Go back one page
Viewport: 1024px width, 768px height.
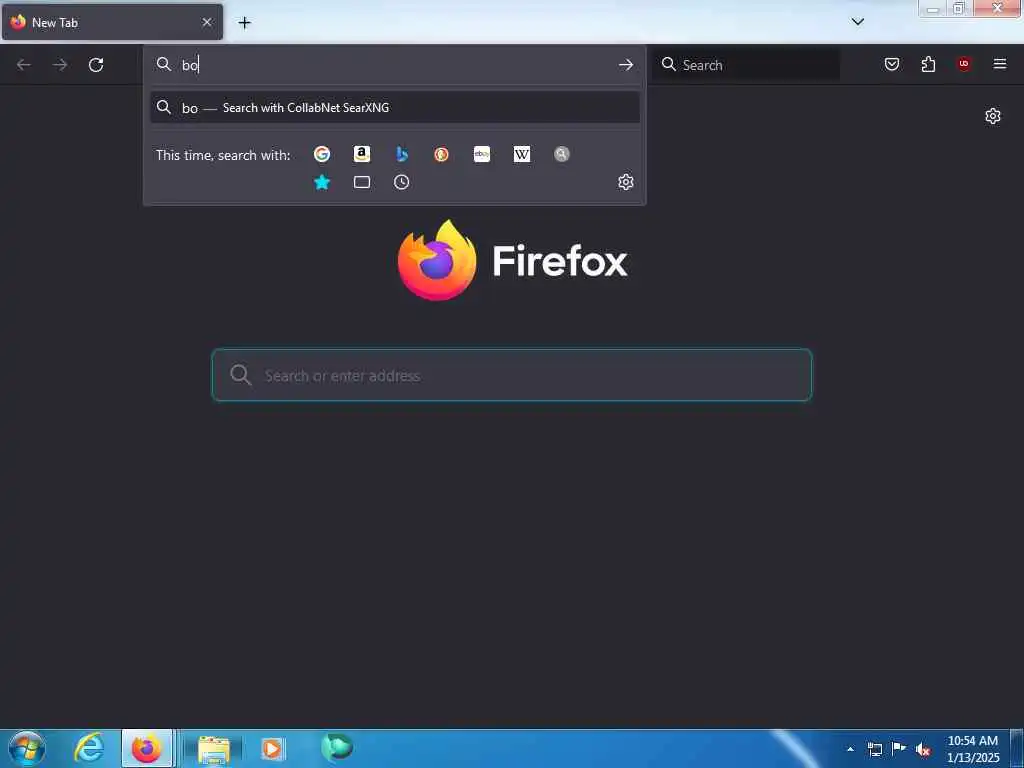(x=24, y=65)
